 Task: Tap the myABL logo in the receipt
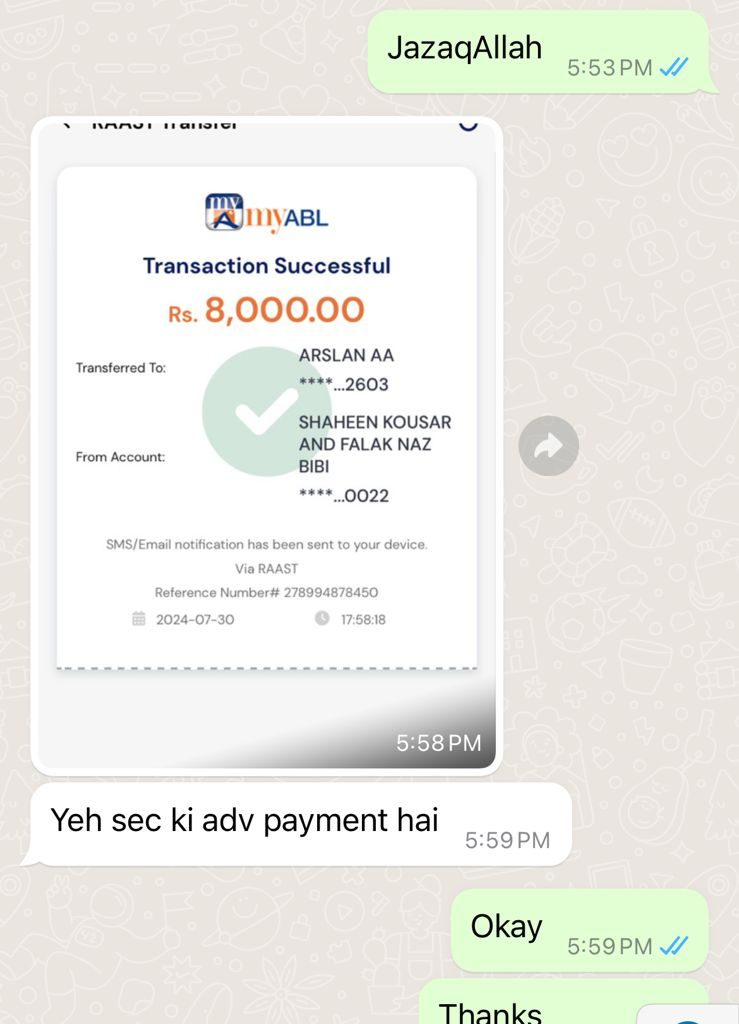[x=266, y=213]
